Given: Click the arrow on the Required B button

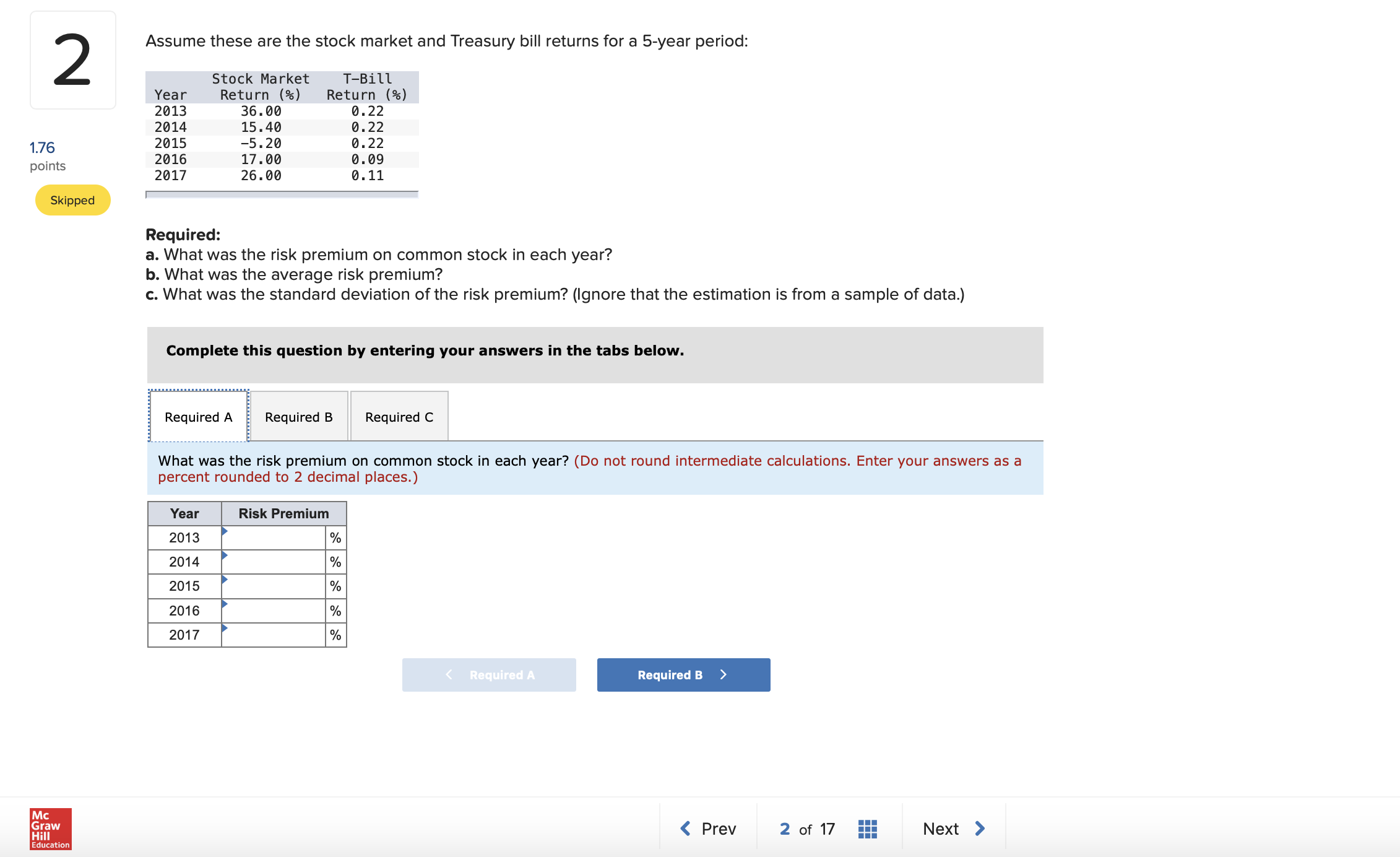Looking at the screenshot, I should click(x=723, y=675).
